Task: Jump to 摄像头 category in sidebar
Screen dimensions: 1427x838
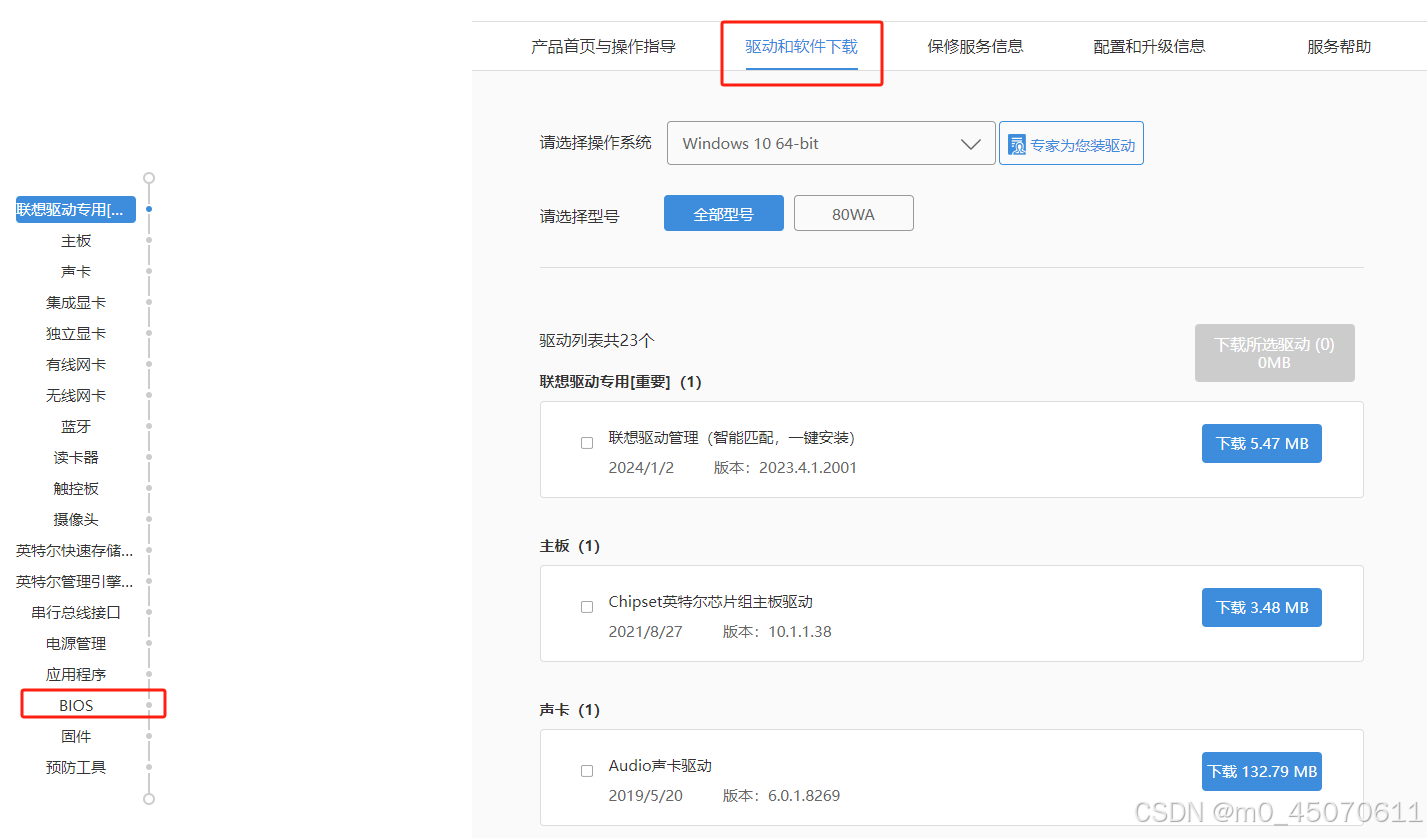Action: coord(76,520)
